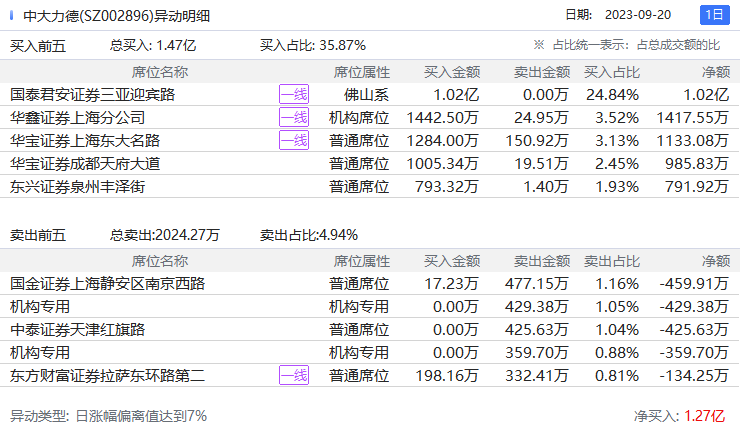Open seat 中泰证券天津红旗路
740x430 pixels.
coord(77,329)
